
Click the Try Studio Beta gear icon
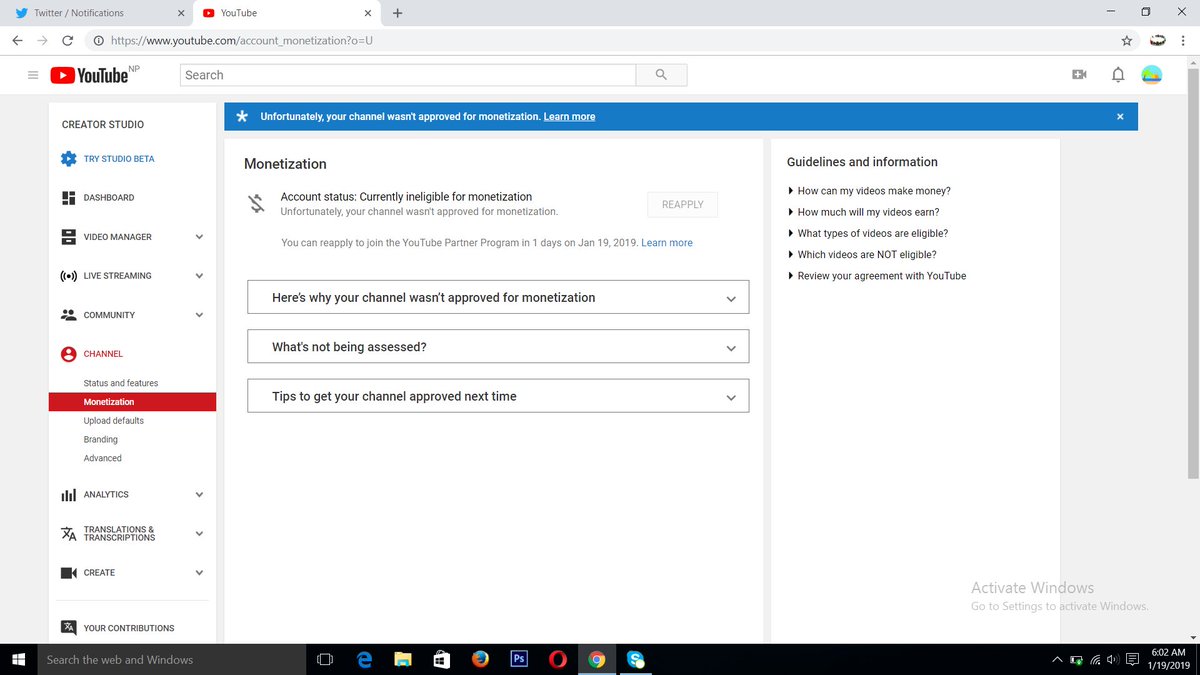click(x=68, y=159)
